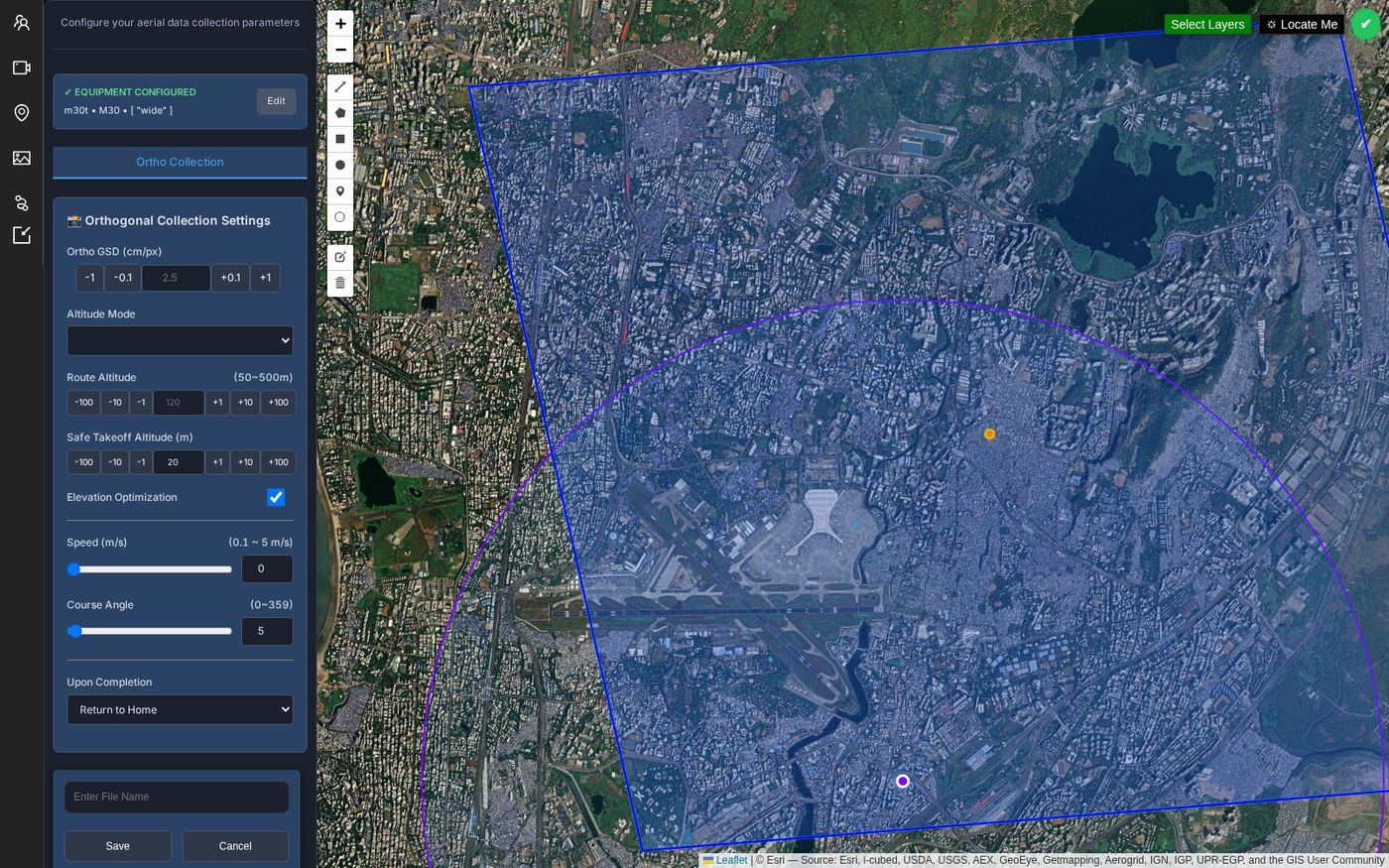Select the draw marker tool
1389x868 pixels.
(340, 191)
